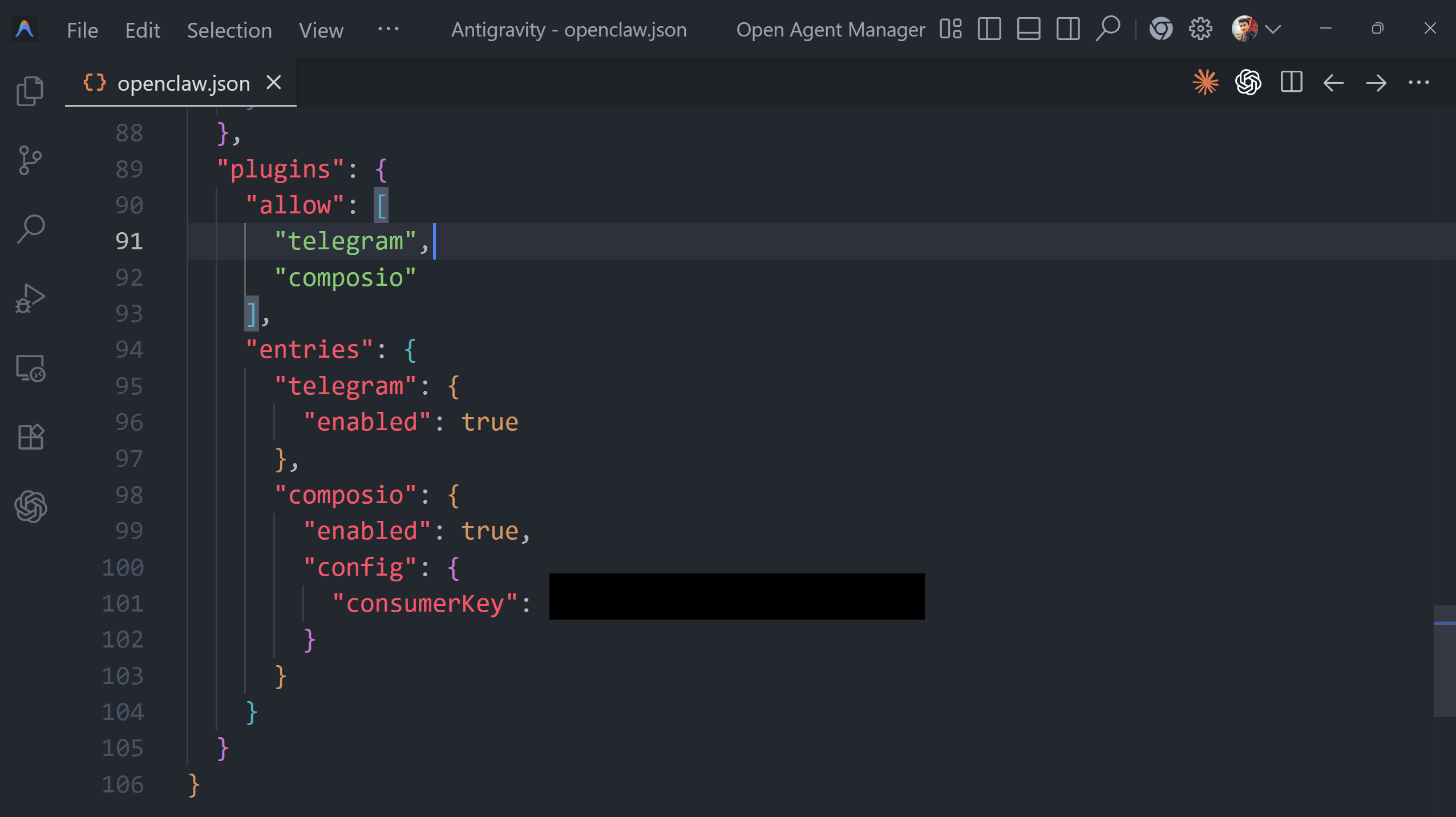
Task: Toggle the primary side bar visibility
Action: coord(989,29)
